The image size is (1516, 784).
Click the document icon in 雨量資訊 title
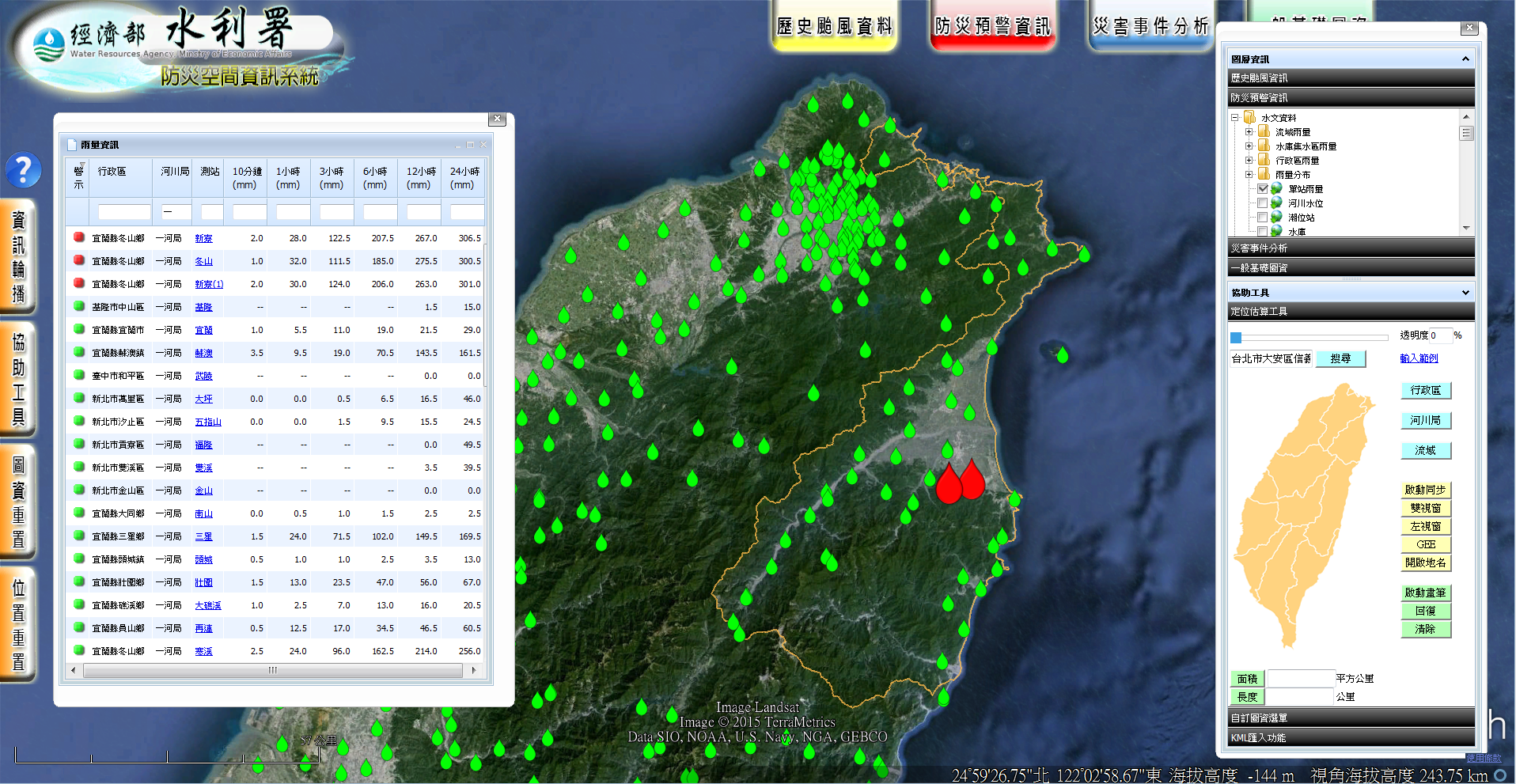coord(72,145)
